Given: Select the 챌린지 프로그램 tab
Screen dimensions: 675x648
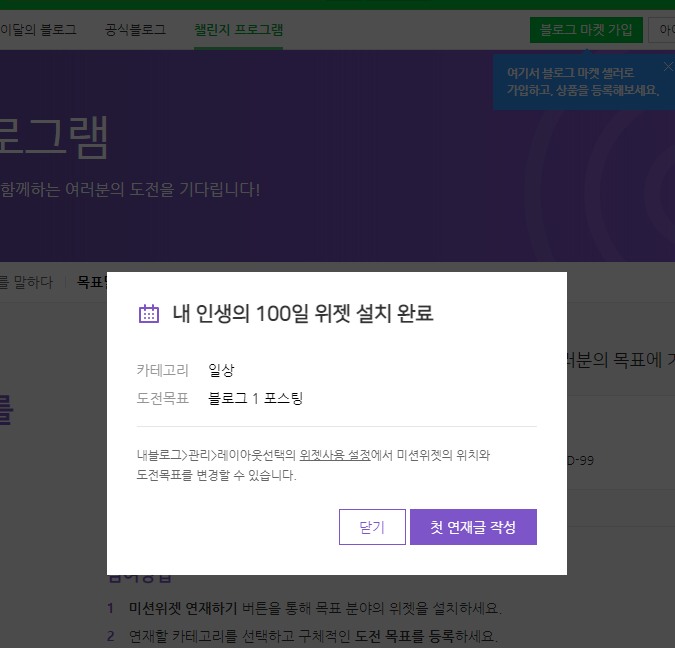Looking at the screenshot, I should point(238,30).
